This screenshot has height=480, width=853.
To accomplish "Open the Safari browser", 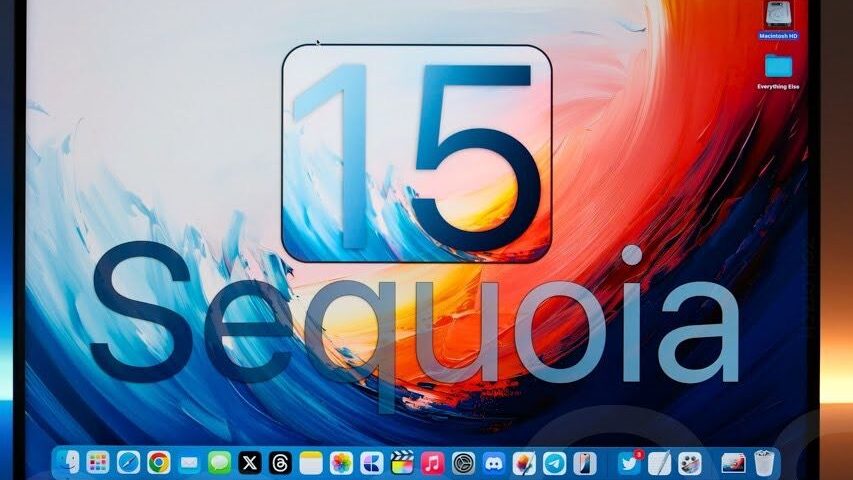I will [128, 463].
